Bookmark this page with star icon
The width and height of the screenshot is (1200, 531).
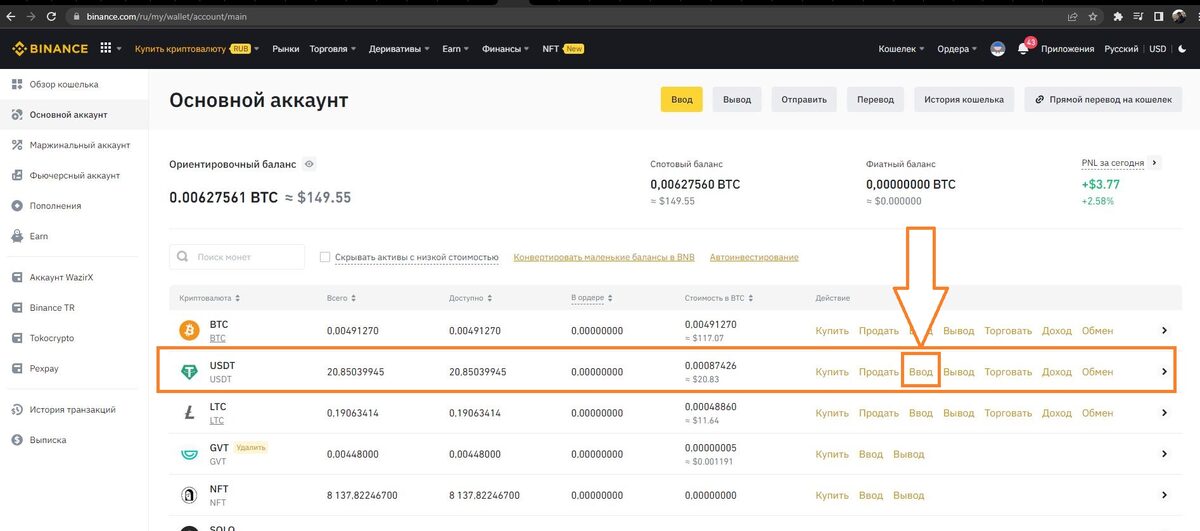tap(1095, 16)
